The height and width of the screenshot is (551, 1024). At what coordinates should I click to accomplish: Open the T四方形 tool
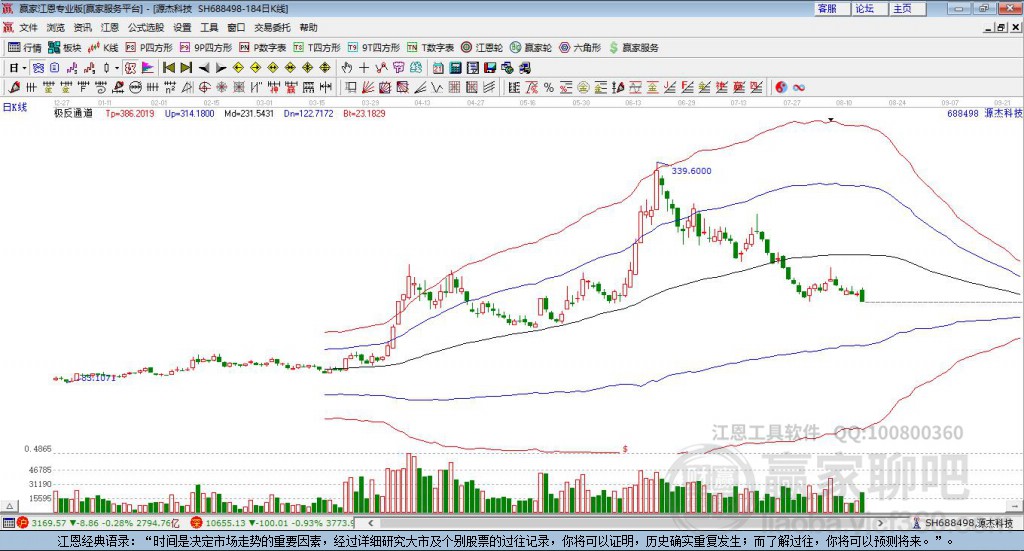(x=317, y=47)
